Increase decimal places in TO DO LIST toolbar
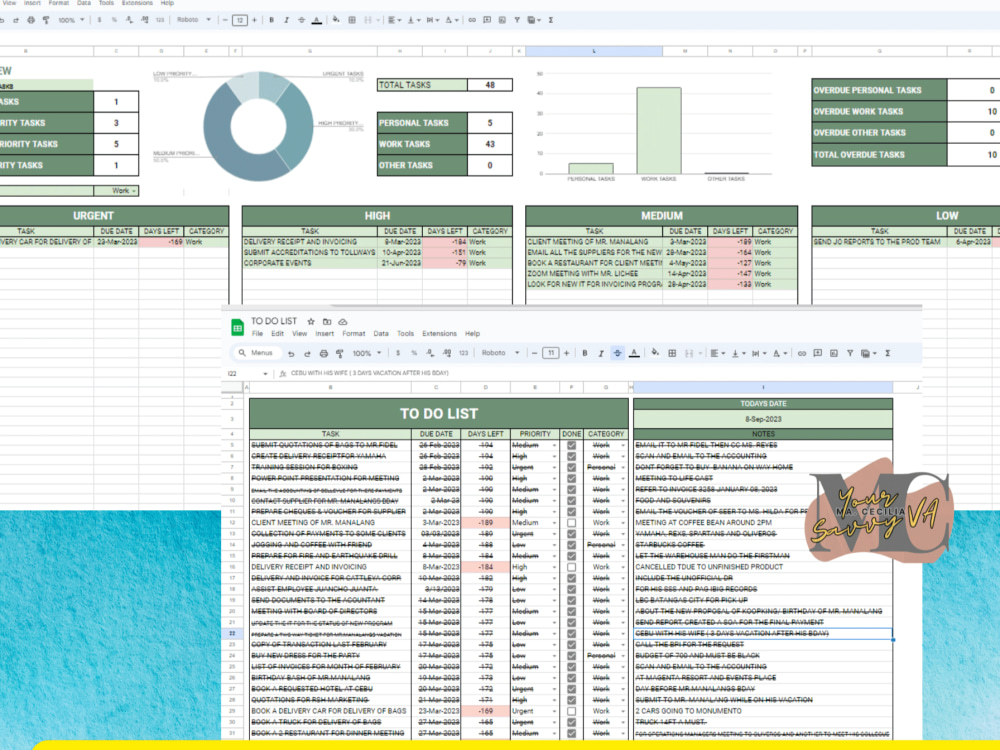 coord(446,353)
